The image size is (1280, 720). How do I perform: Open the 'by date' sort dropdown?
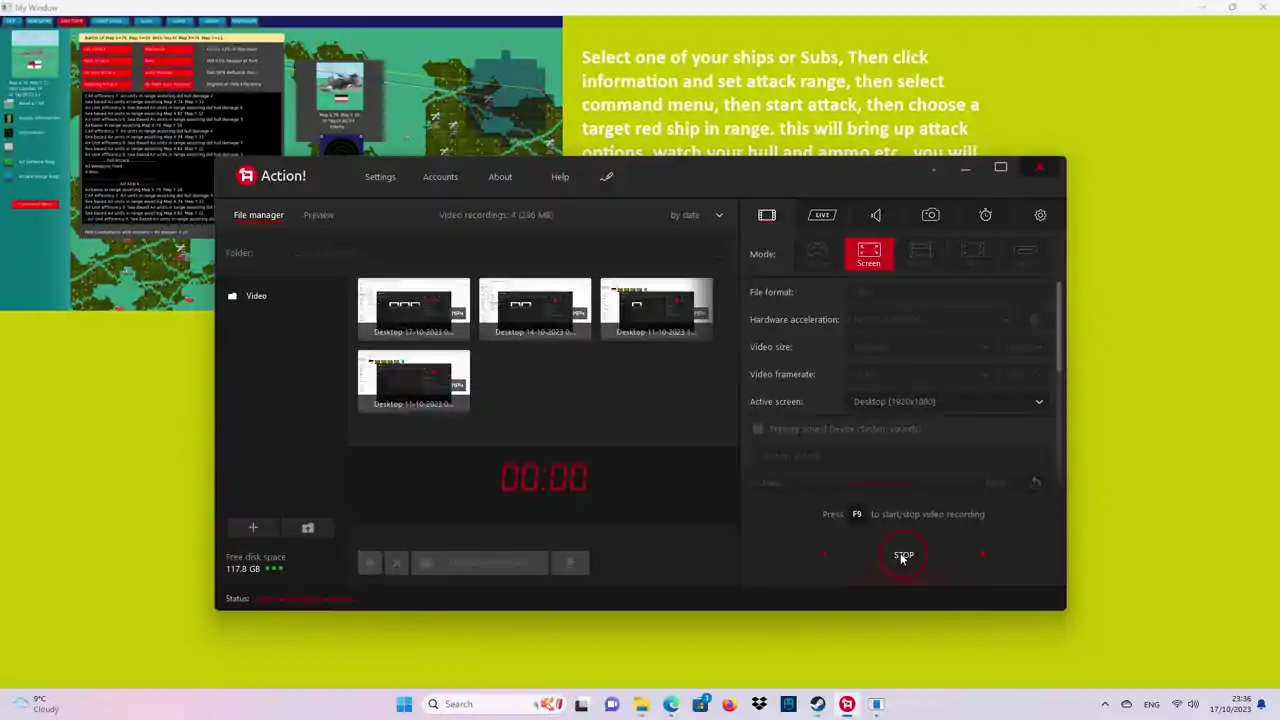pyautogui.click(x=697, y=215)
